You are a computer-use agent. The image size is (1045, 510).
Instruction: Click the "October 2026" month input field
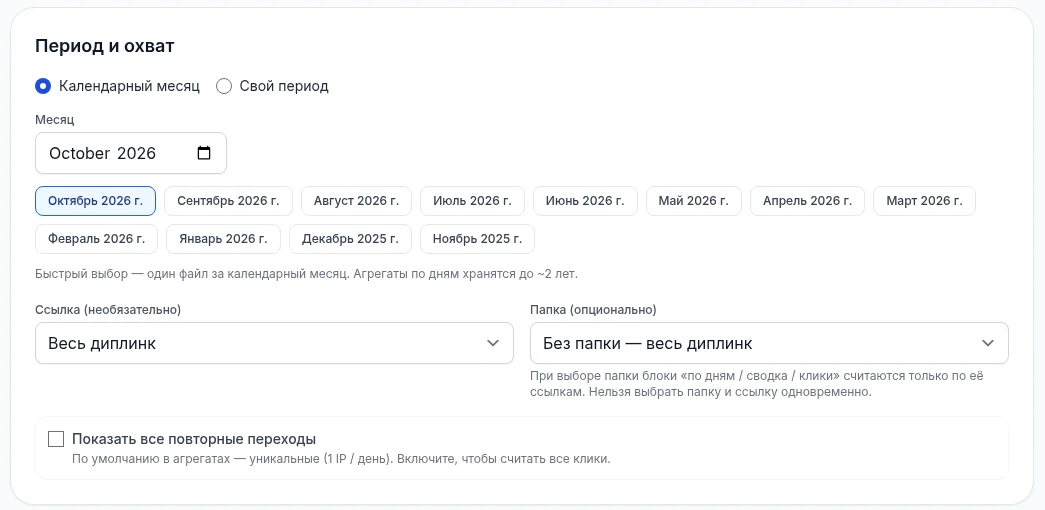click(x=131, y=153)
